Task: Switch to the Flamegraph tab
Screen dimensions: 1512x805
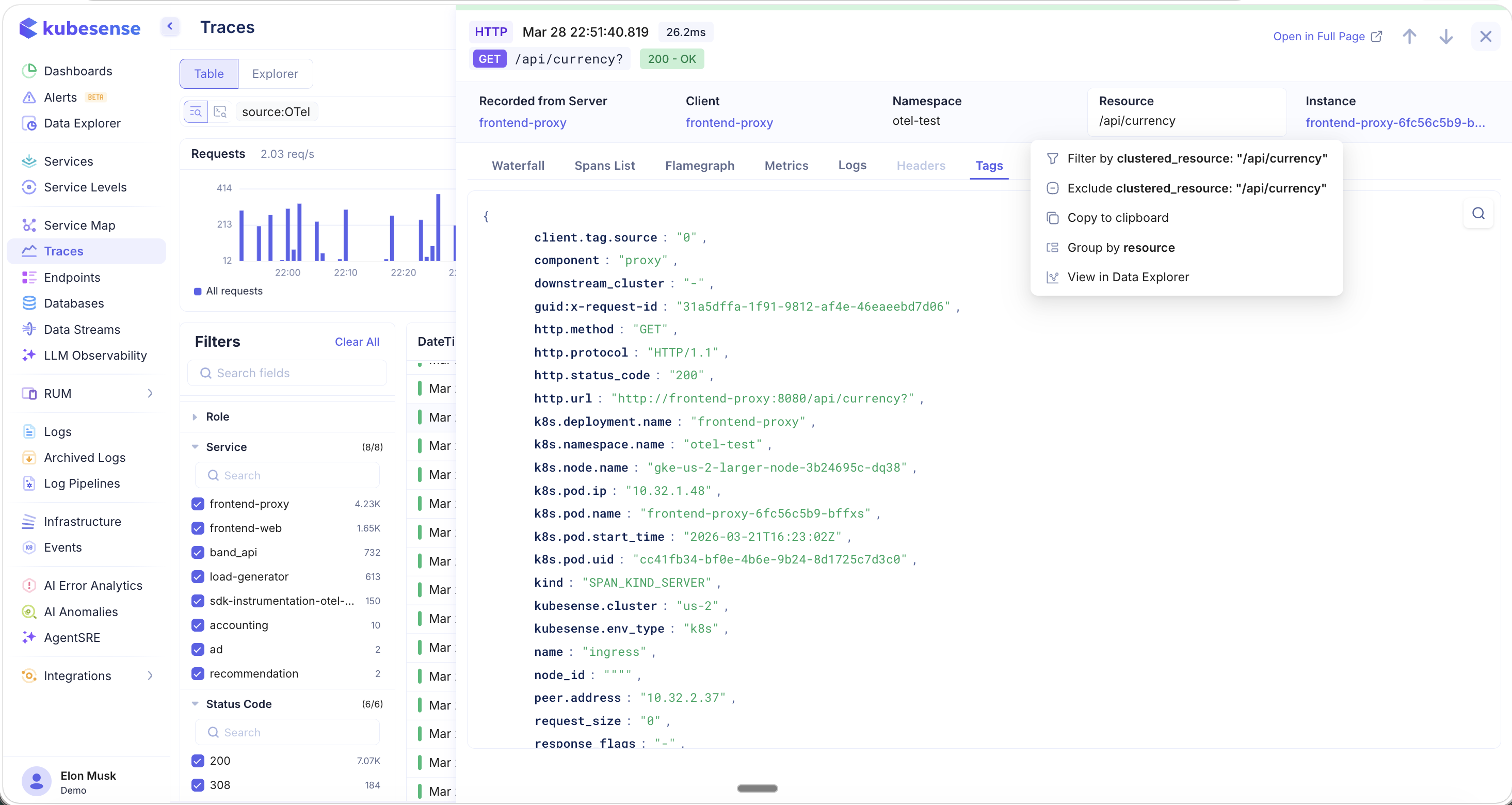Action: (699, 166)
